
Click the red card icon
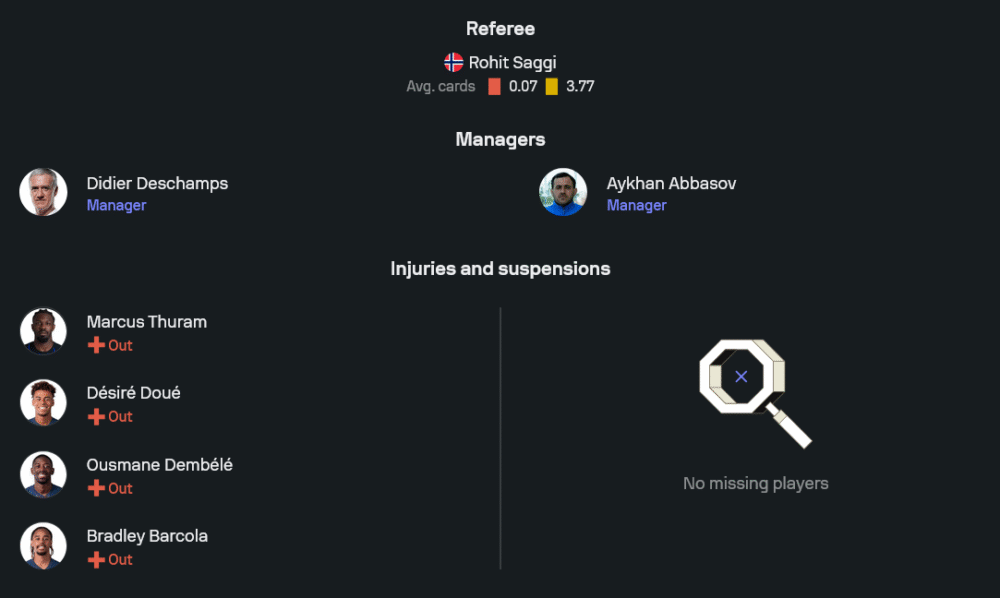(494, 87)
